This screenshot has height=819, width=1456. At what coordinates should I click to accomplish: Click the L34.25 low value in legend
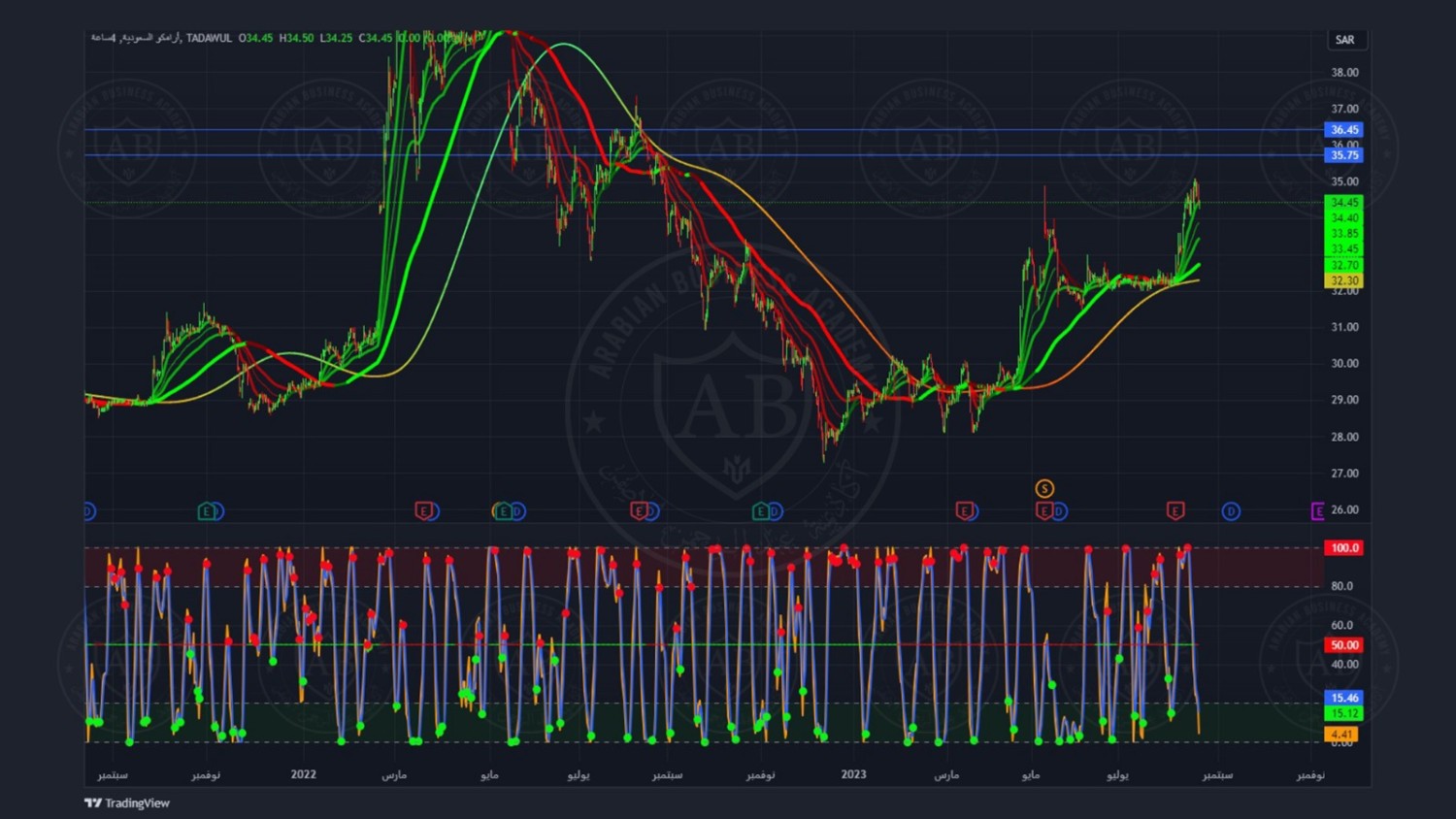pyautogui.click(x=336, y=38)
